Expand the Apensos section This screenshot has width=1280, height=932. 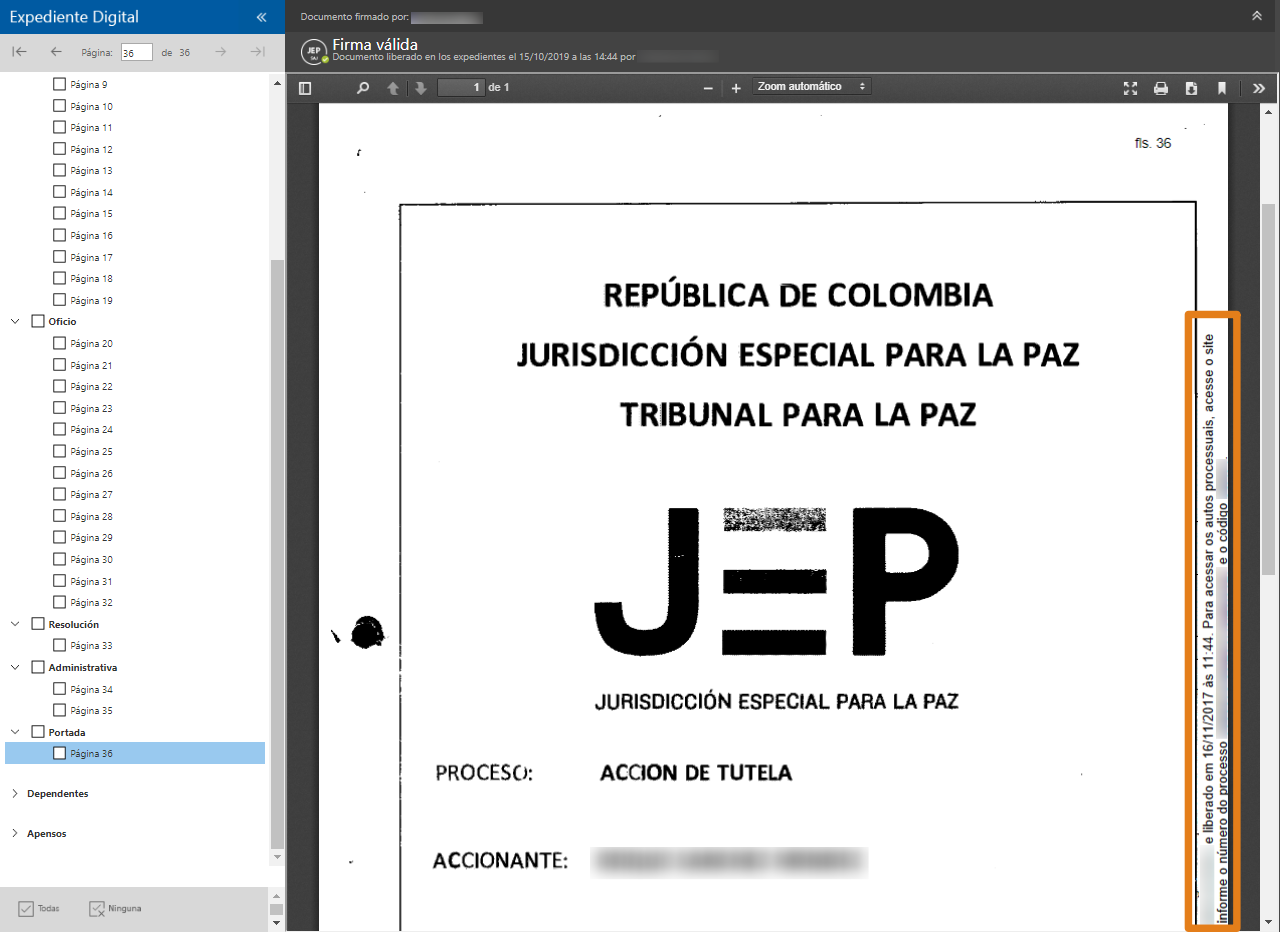point(15,834)
